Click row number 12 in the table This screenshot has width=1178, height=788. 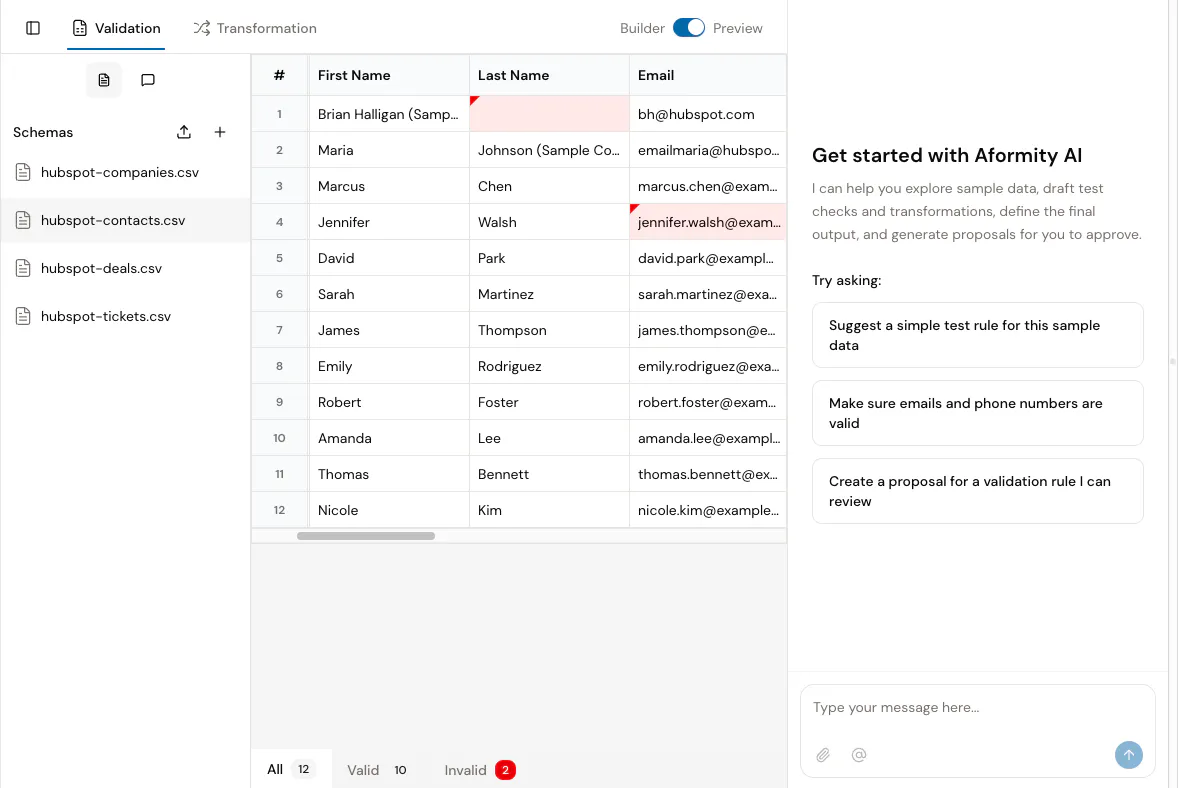coord(279,511)
